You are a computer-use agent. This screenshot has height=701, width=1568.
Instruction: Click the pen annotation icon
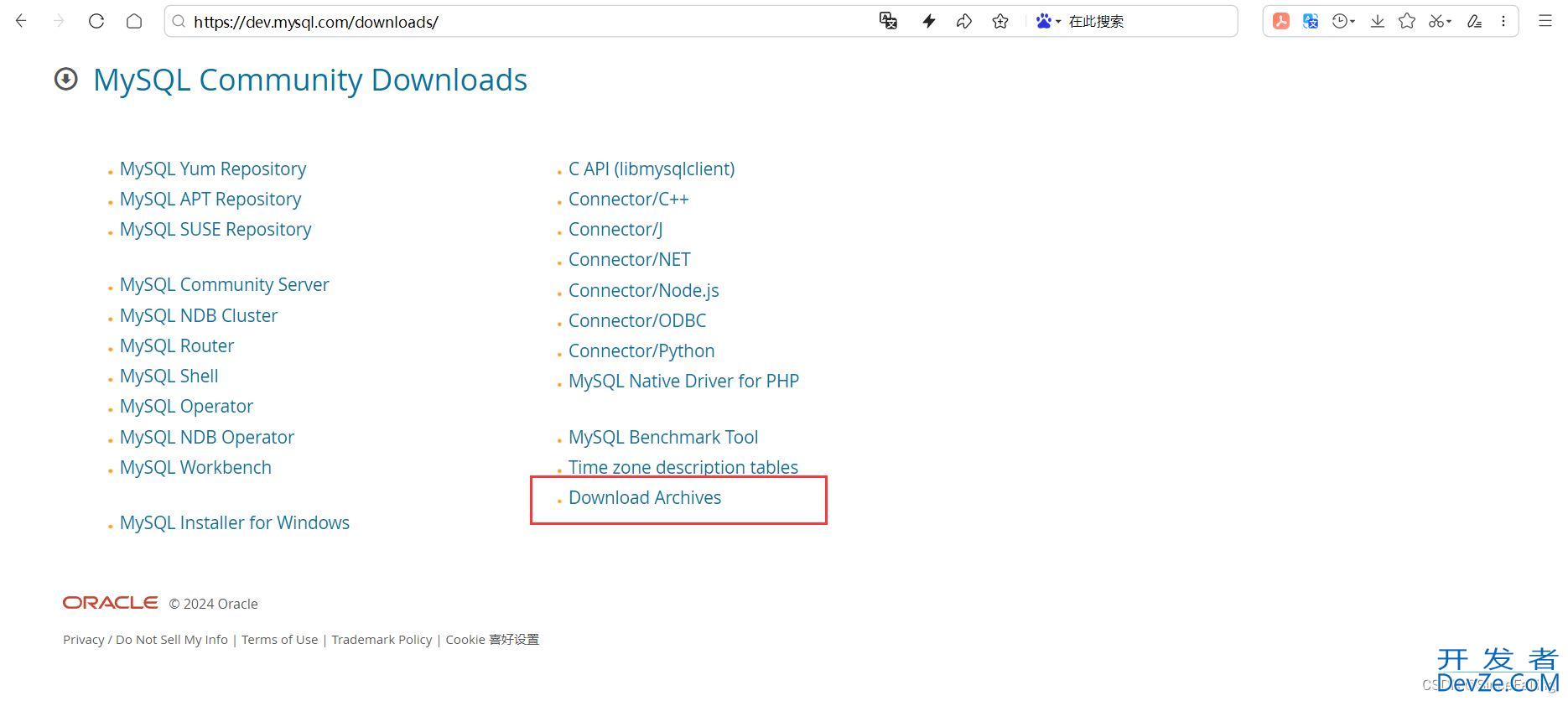click(1474, 21)
